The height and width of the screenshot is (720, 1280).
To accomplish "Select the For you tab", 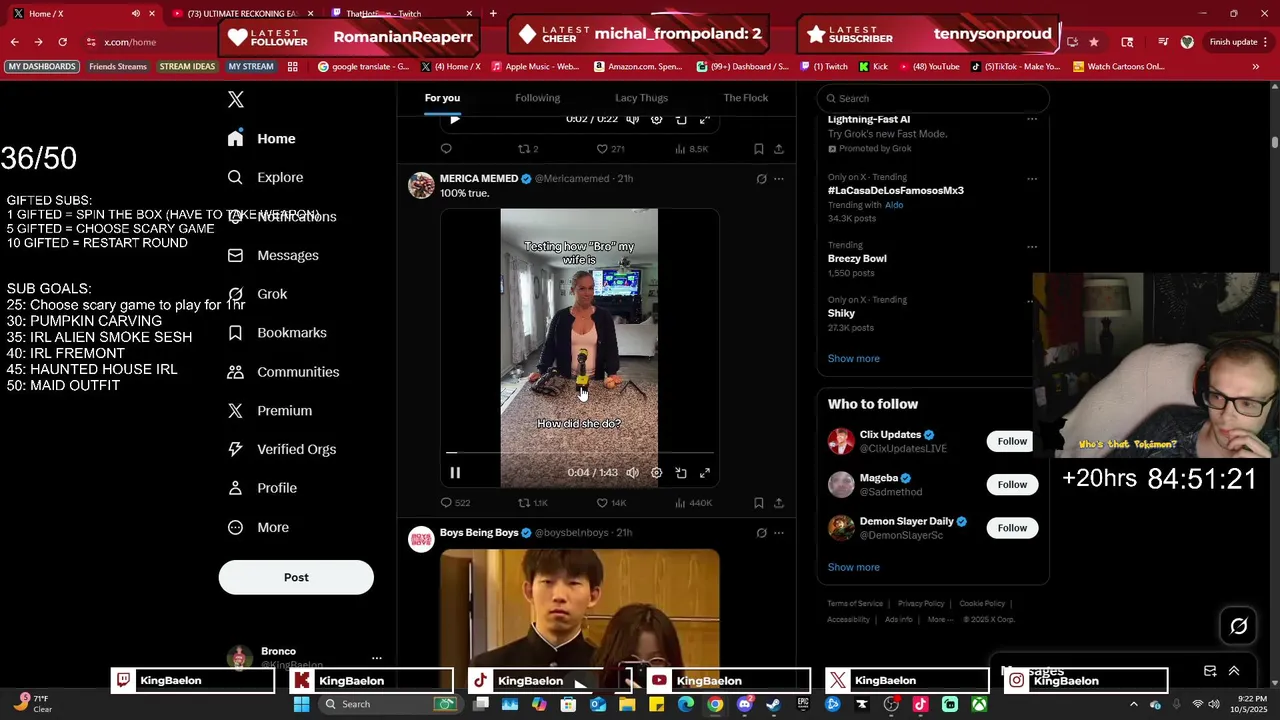I will tap(442, 98).
